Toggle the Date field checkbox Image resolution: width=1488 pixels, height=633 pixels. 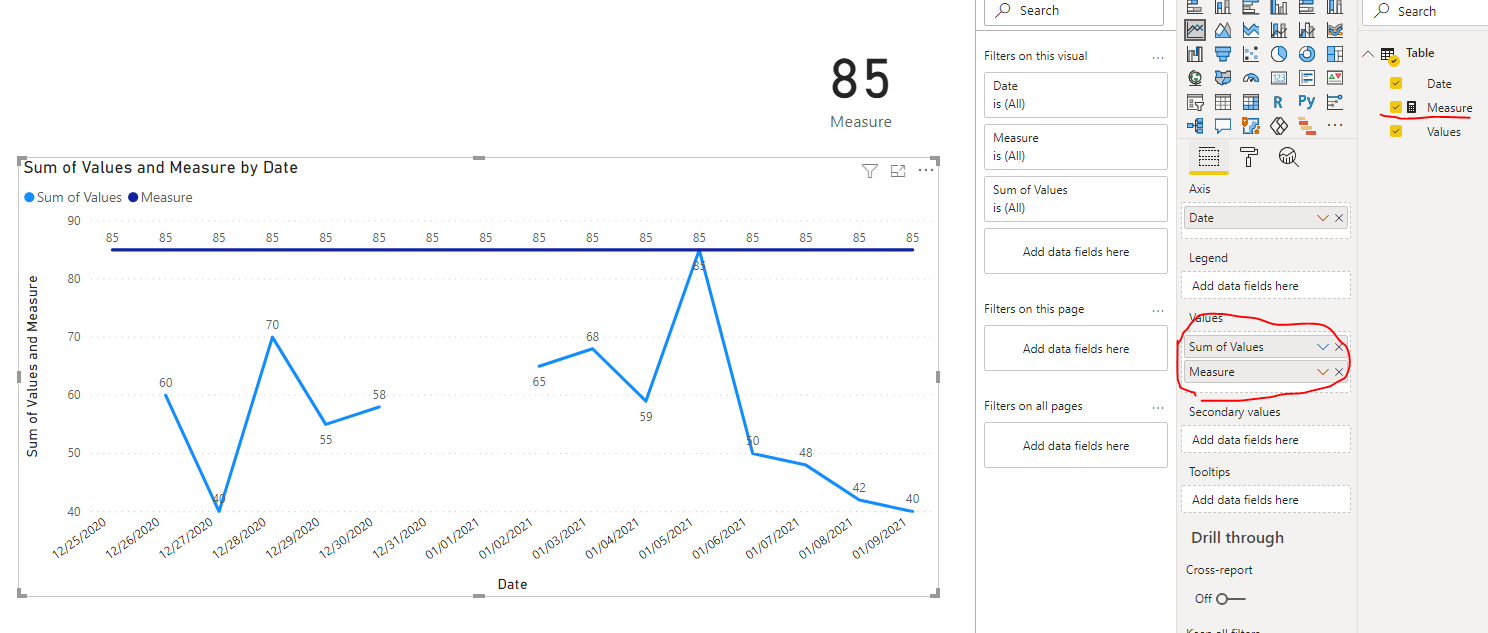[1396, 83]
